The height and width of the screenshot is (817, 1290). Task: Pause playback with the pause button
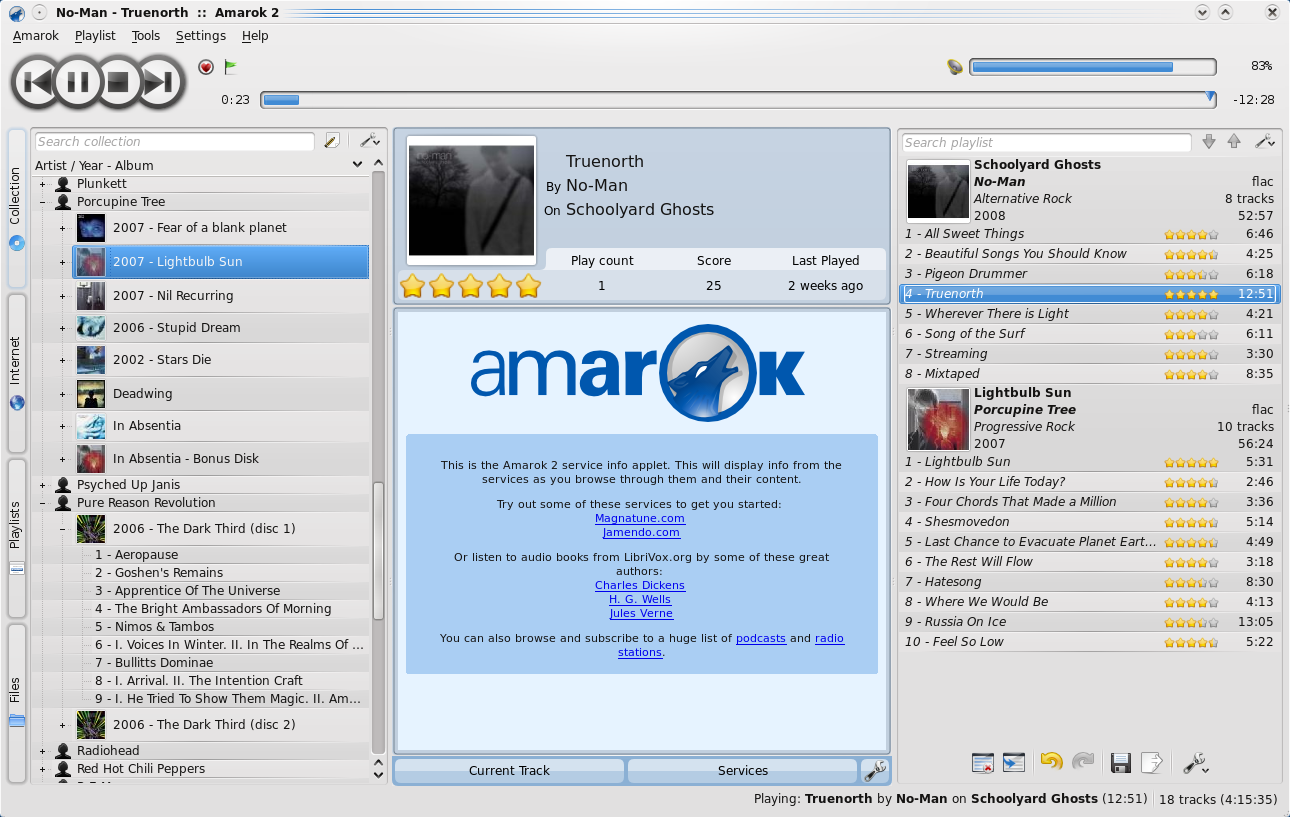pos(79,81)
